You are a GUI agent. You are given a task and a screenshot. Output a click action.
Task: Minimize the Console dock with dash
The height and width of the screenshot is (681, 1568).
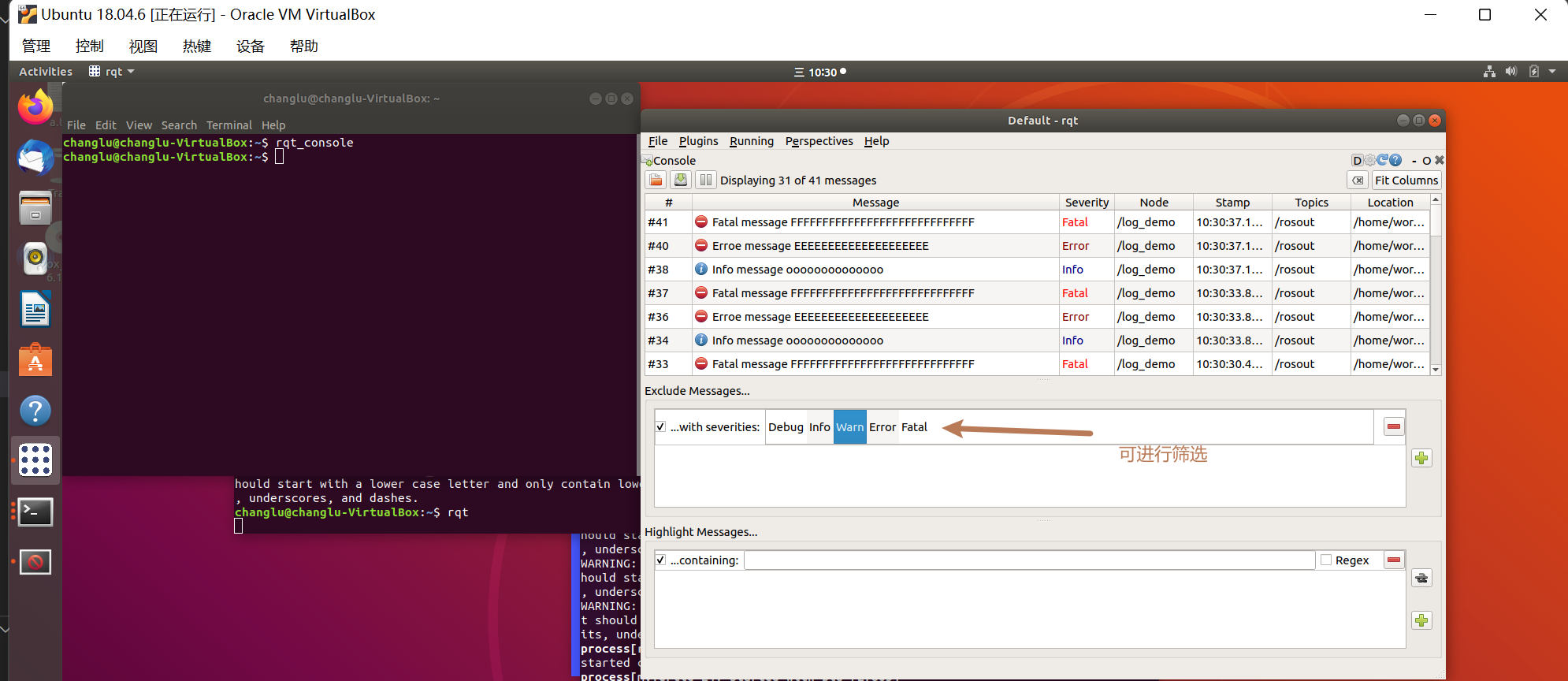(x=1414, y=161)
